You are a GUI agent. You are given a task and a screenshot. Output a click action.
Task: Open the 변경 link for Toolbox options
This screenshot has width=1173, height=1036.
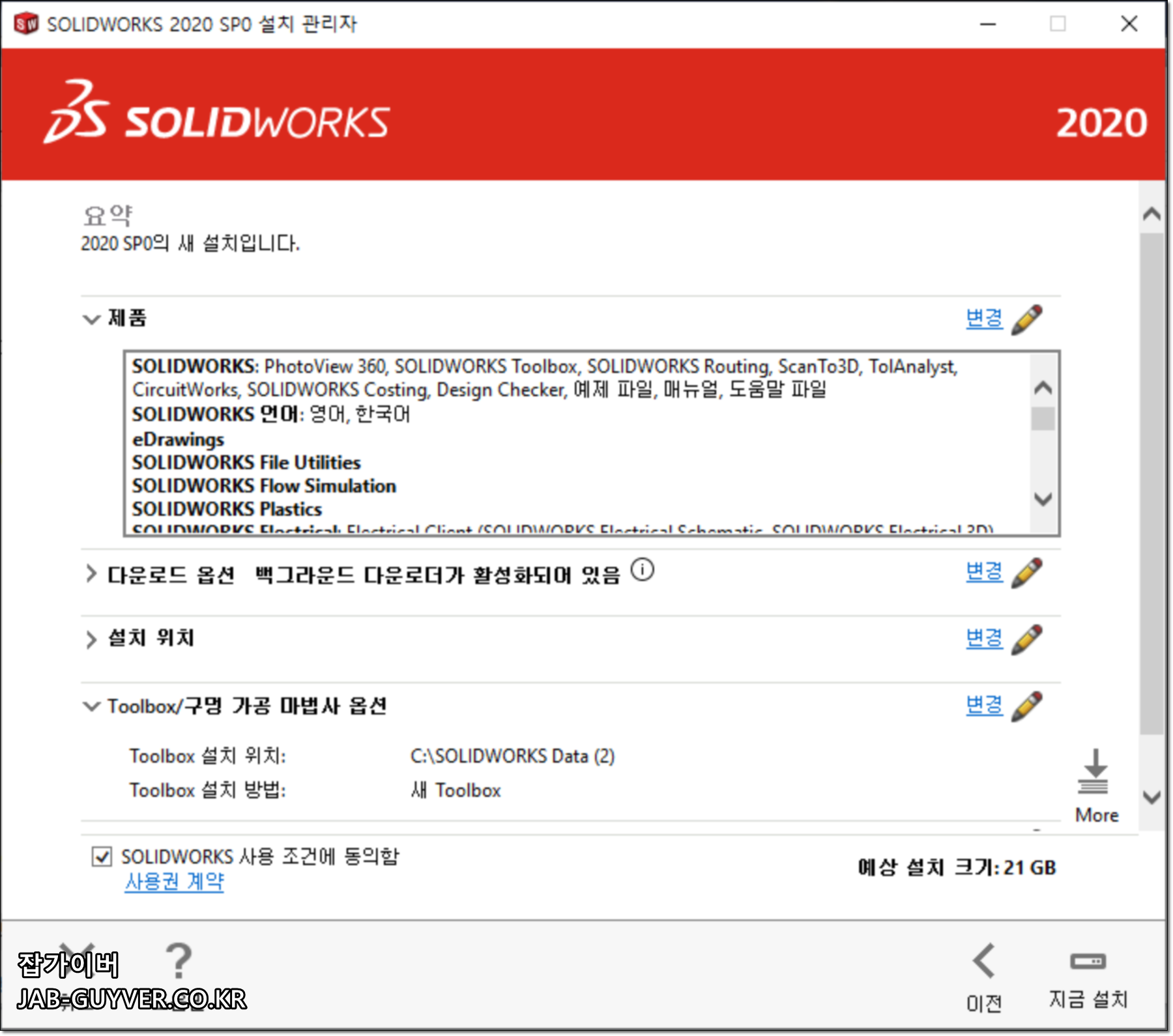coord(984,705)
